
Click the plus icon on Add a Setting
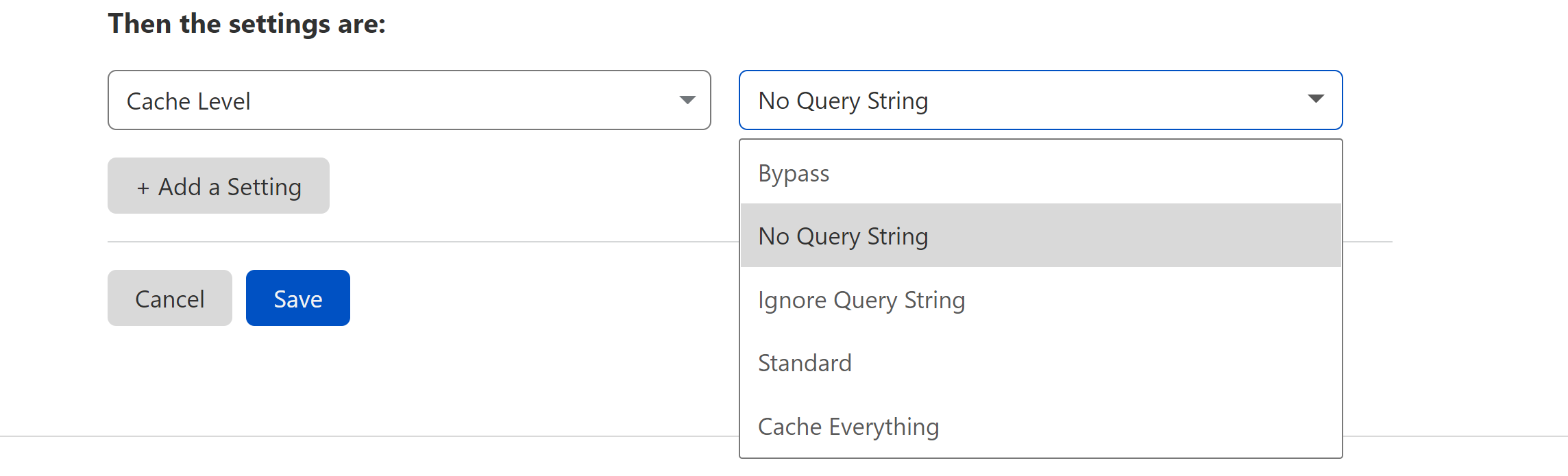[x=143, y=188]
